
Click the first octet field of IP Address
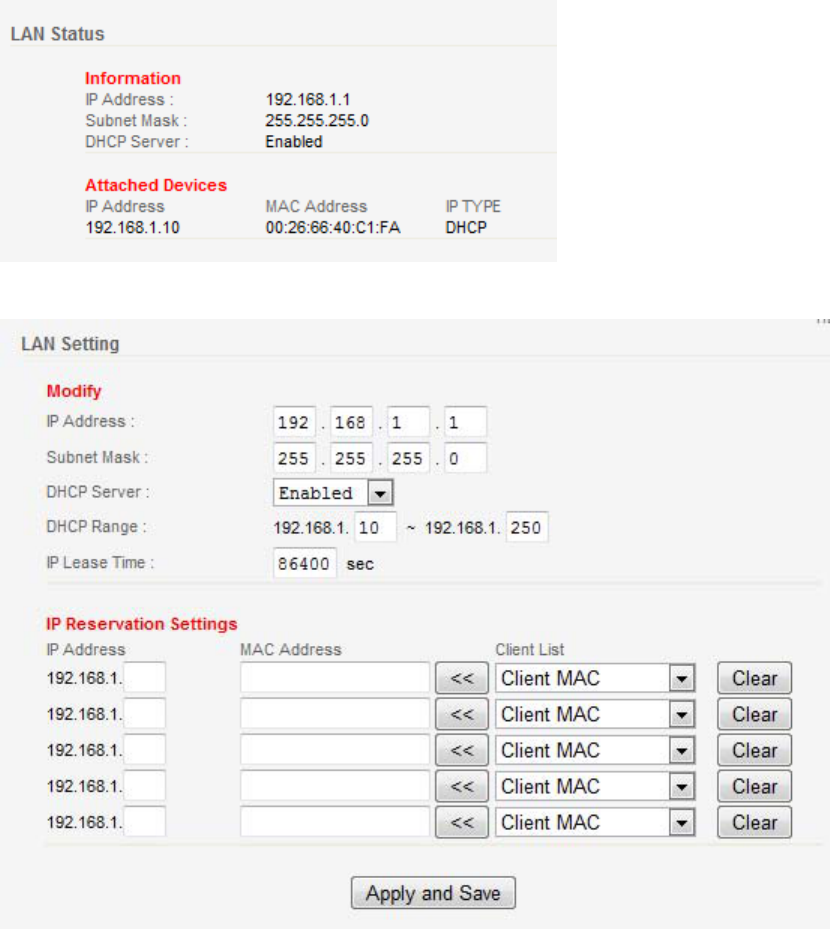[294, 422]
